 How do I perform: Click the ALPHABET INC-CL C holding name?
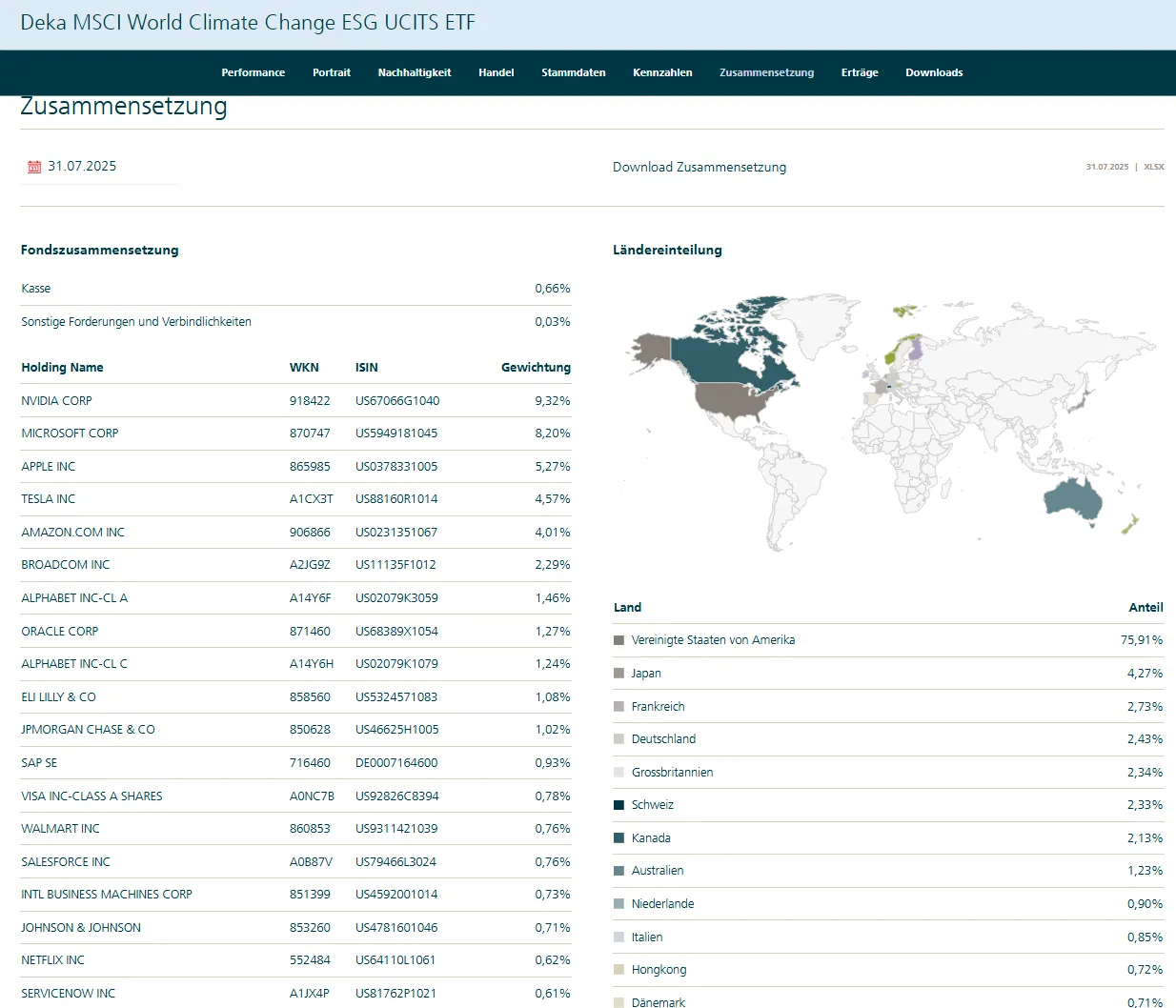coord(74,664)
